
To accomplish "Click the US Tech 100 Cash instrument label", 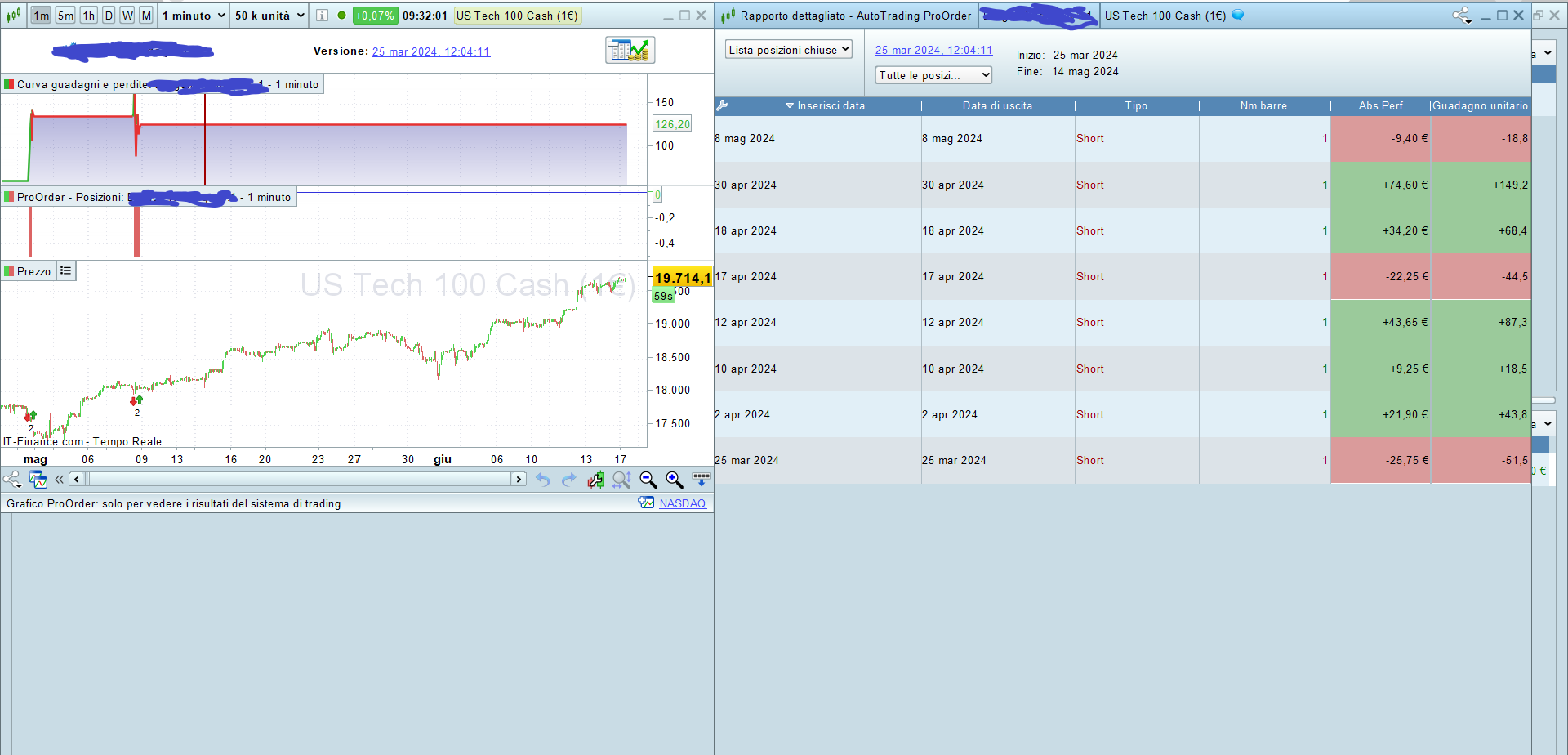I will point(517,16).
